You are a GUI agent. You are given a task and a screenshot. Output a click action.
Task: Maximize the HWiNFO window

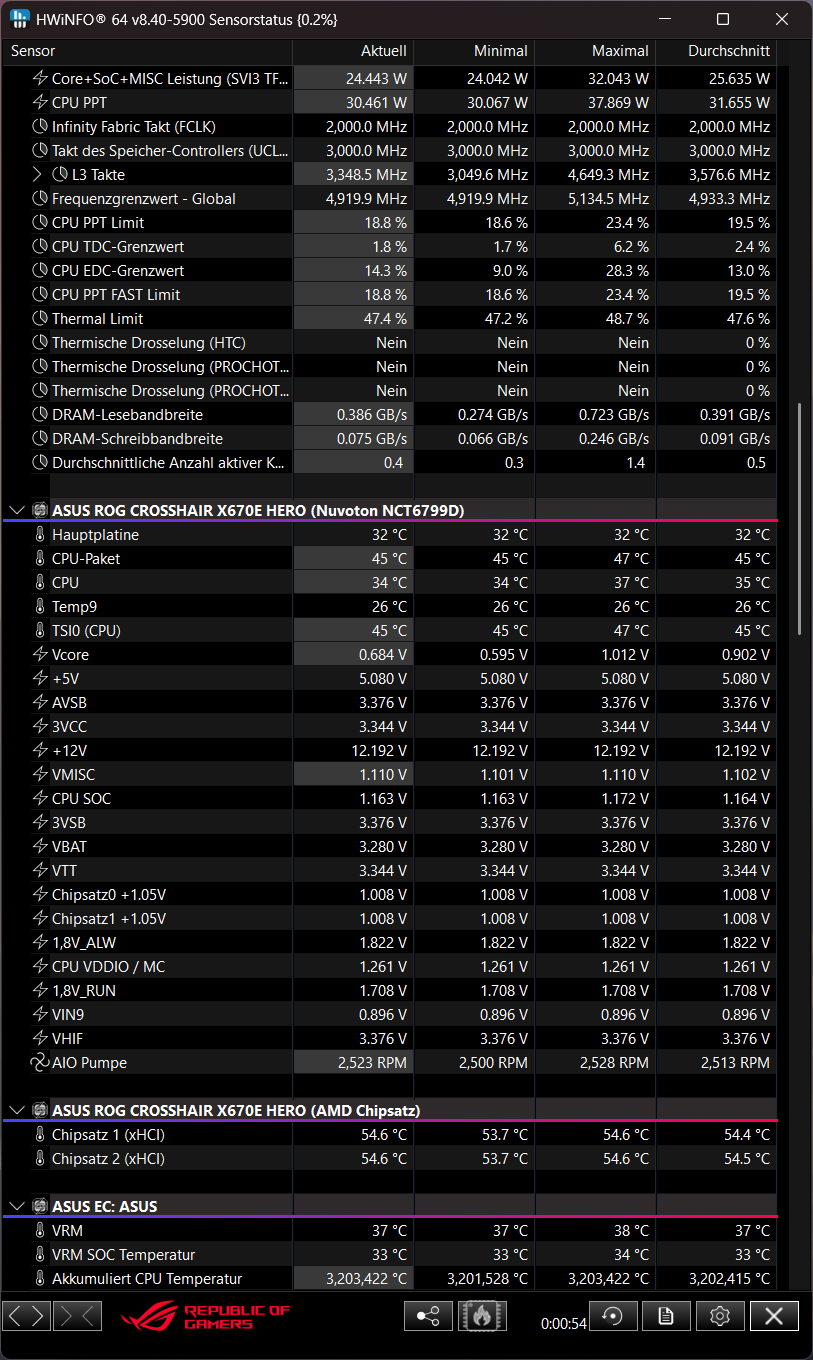pyautogui.click(x=723, y=19)
